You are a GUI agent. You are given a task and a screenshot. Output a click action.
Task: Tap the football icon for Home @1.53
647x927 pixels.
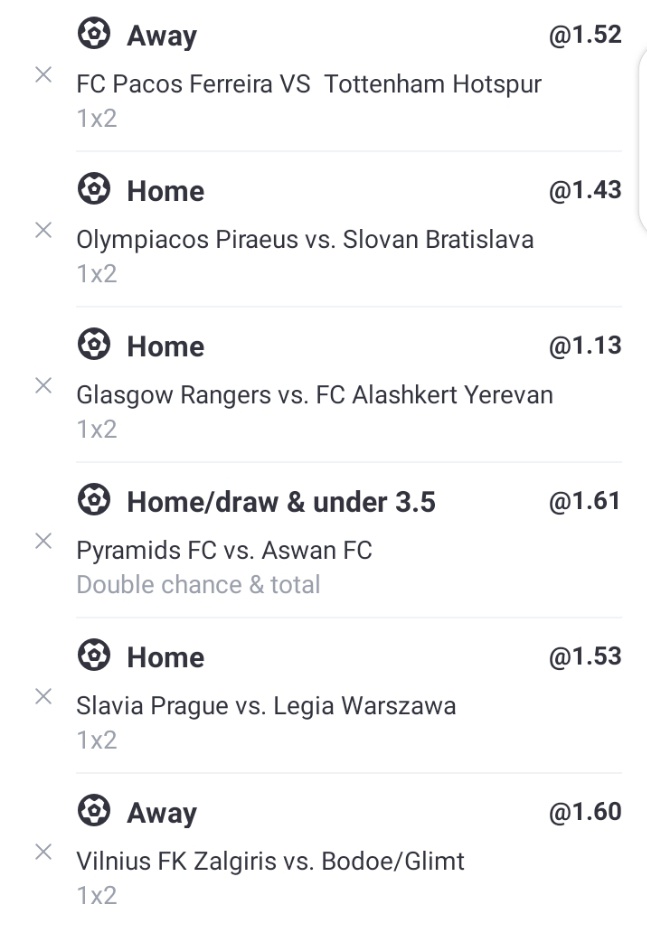(93, 656)
